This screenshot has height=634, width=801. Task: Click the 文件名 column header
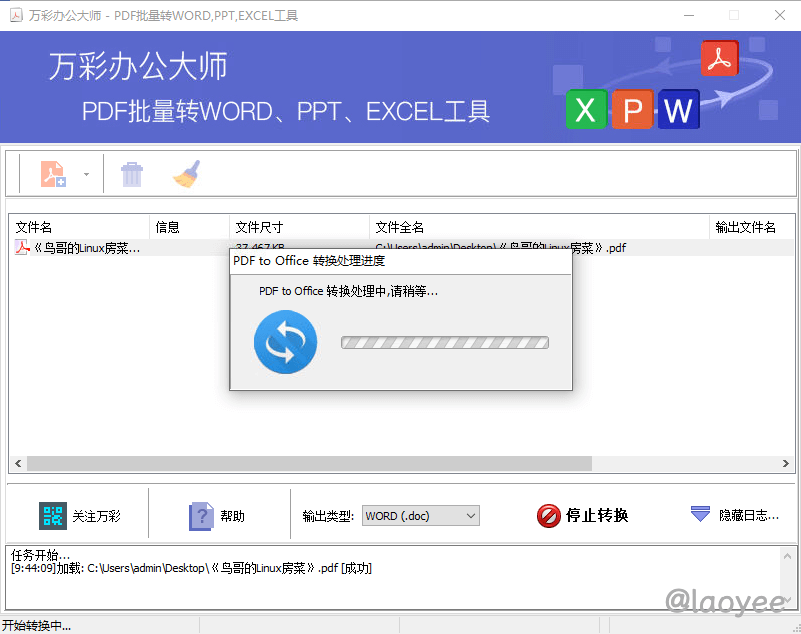click(80, 227)
